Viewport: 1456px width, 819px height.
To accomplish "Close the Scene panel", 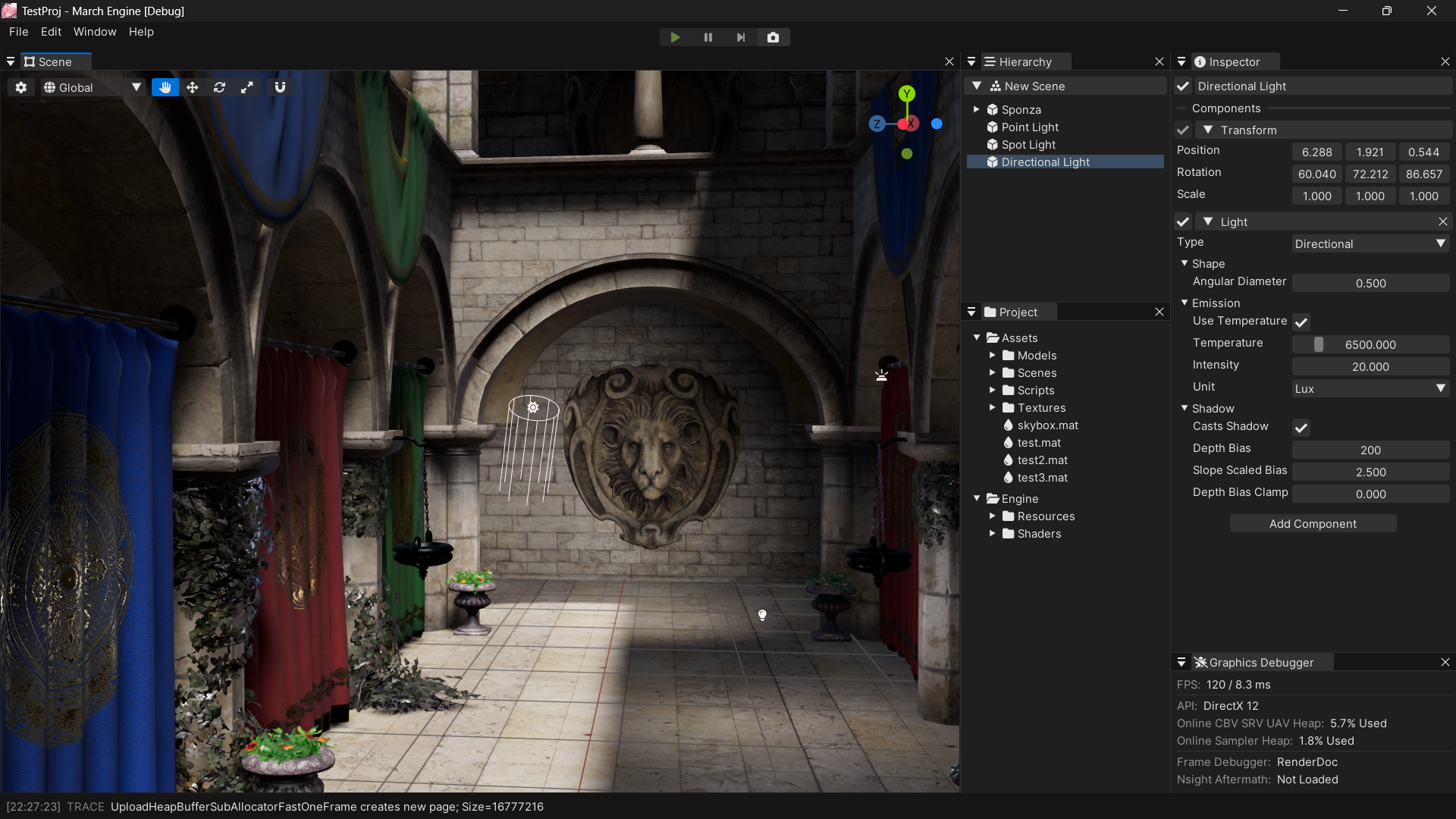I will [949, 61].
